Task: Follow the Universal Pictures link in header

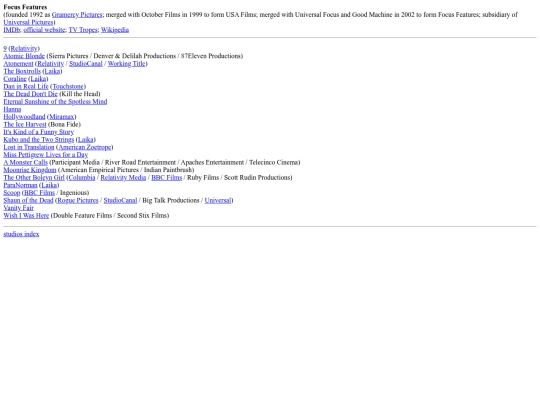Action: tap(28, 22)
